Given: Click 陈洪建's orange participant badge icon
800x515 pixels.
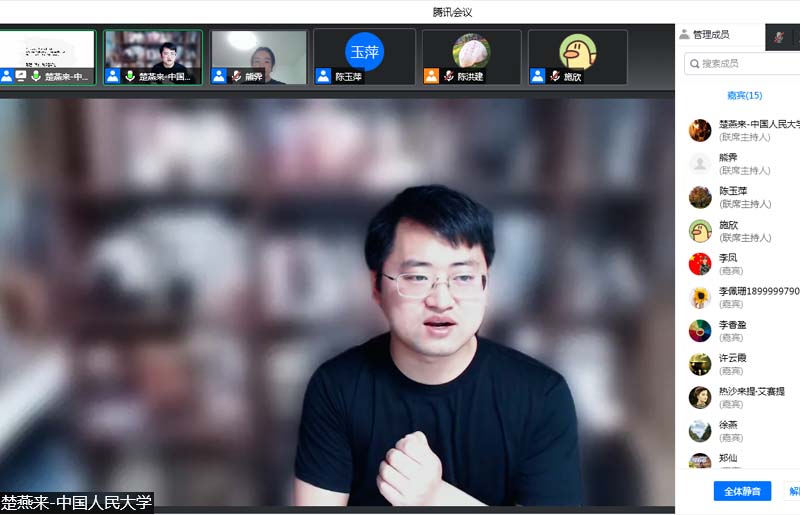Looking at the screenshot, I should point(431,76).
